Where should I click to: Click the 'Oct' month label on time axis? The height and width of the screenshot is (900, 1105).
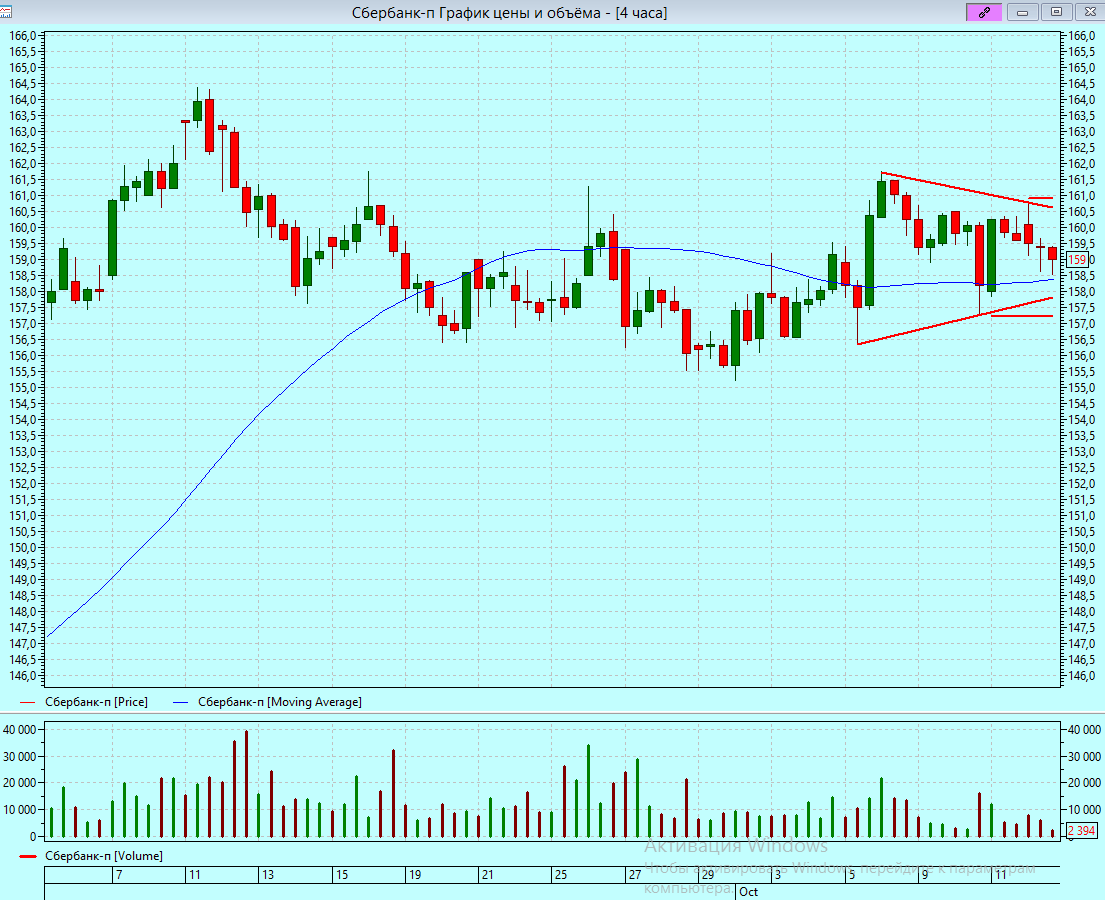748,892
